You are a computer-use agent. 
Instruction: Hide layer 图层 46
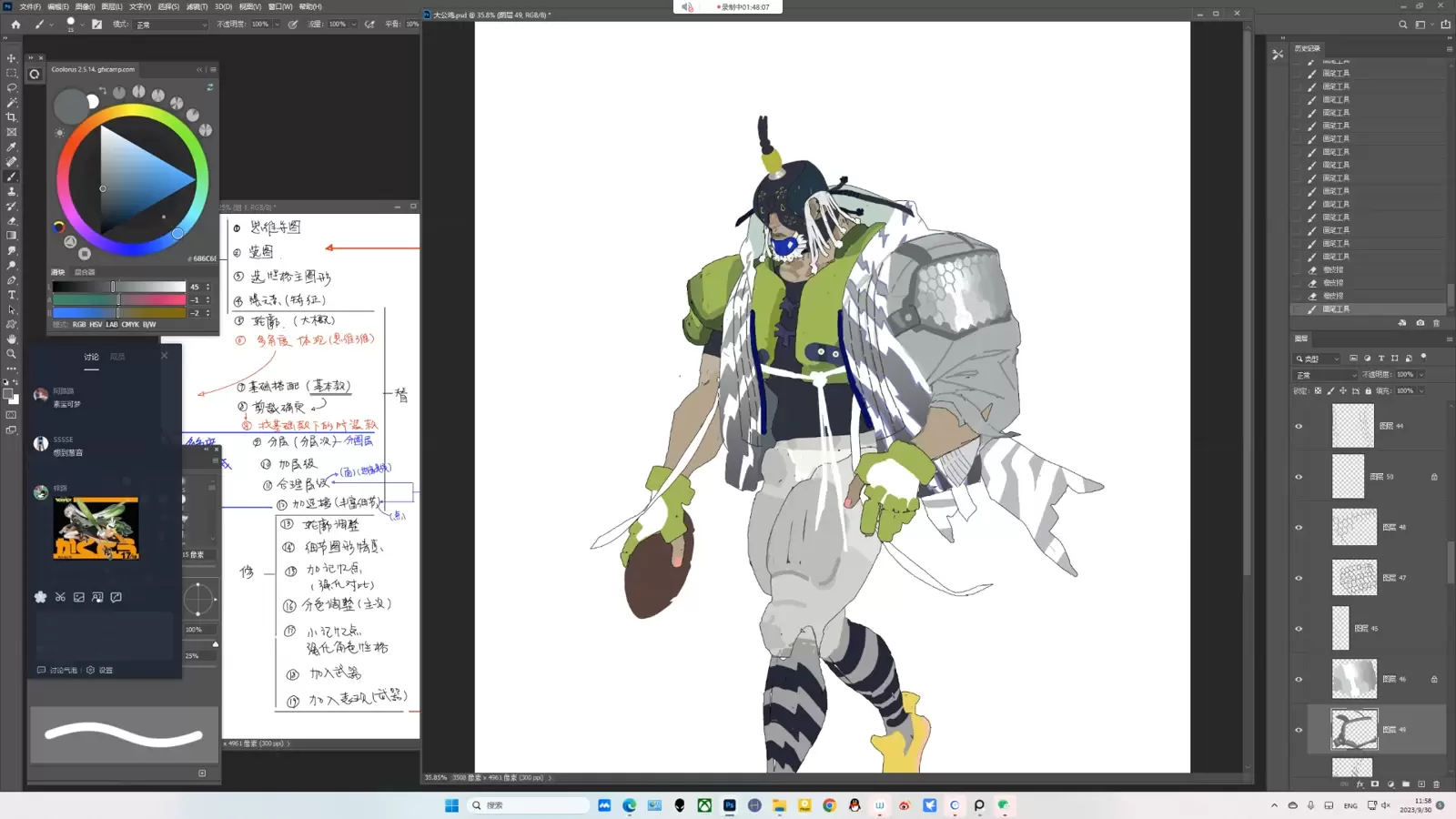pos(1299,679)
